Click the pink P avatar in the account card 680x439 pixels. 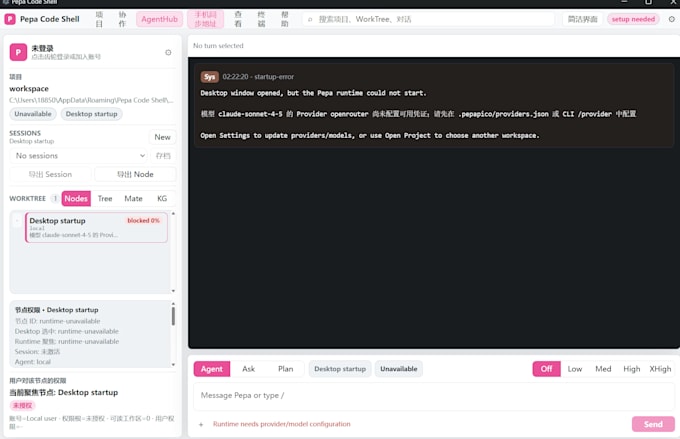[x=18, y=52]
